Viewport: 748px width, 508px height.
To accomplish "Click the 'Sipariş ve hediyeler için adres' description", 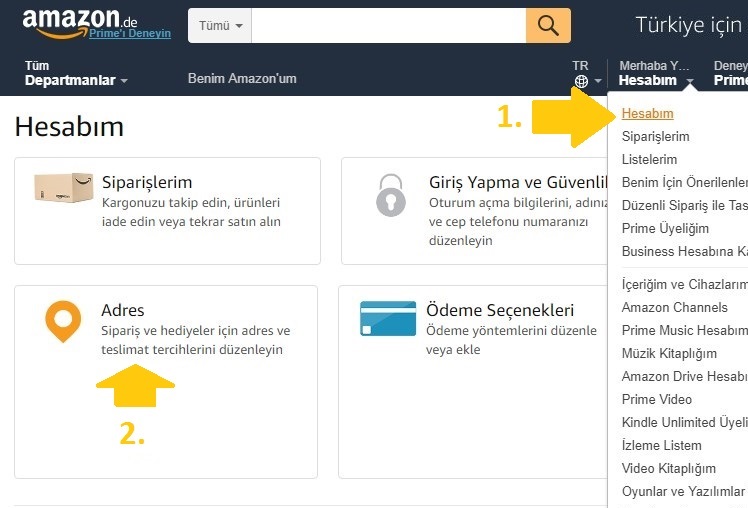I will coord(196,340).
